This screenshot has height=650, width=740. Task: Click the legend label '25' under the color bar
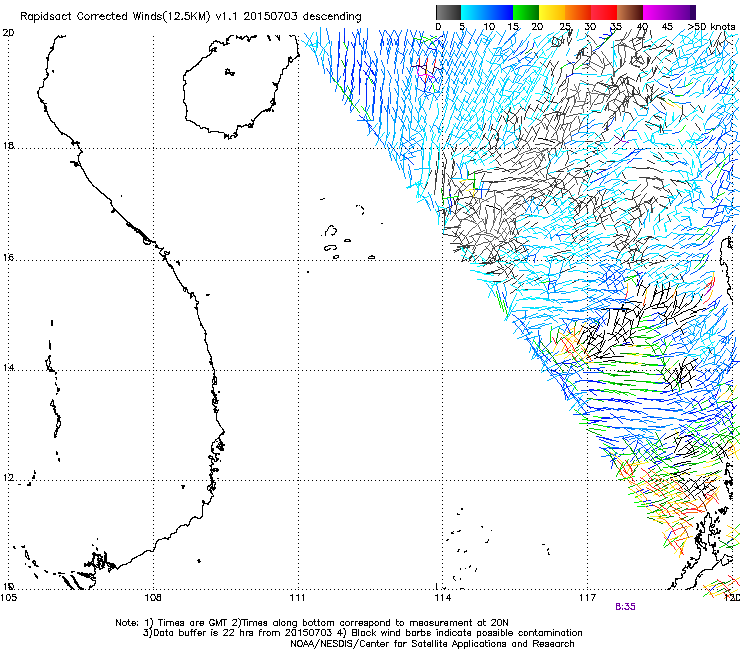(564, 27)
